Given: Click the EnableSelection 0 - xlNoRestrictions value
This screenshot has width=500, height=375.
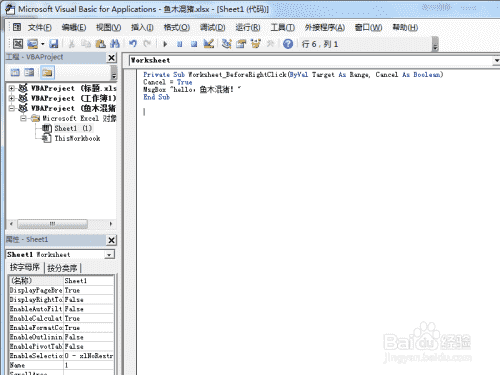Looking at the screenshot, I should point(89,356).
